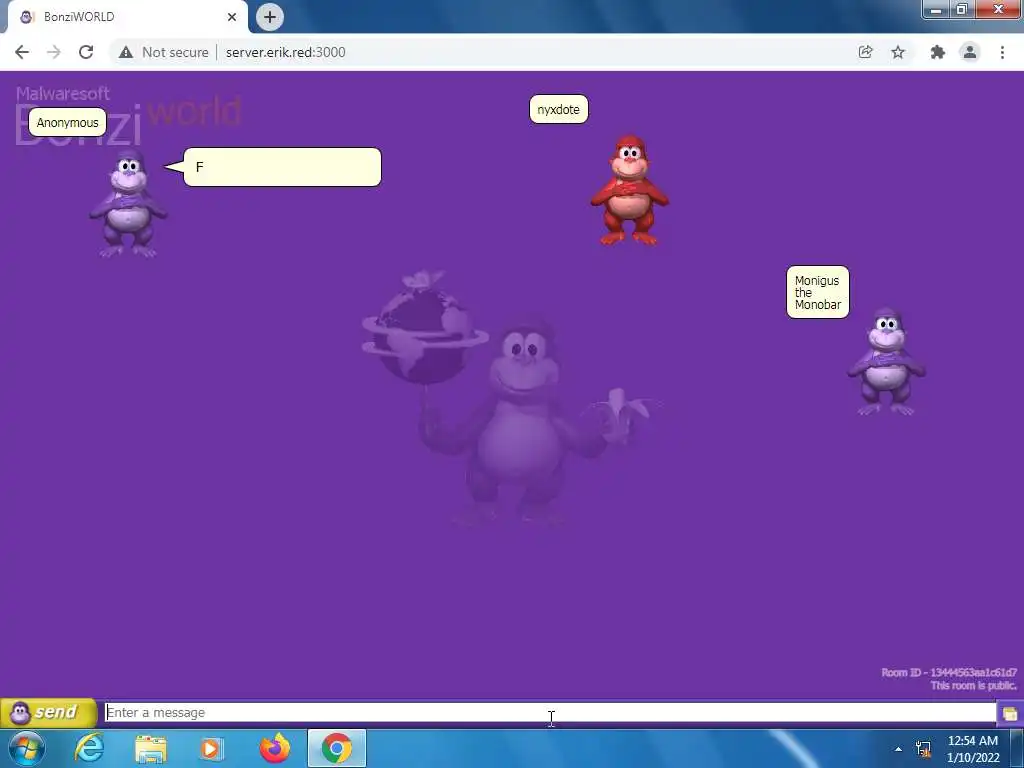Click the yellow icon right of message box
Screen dimensions: 1024x768
coord(1010,713)
